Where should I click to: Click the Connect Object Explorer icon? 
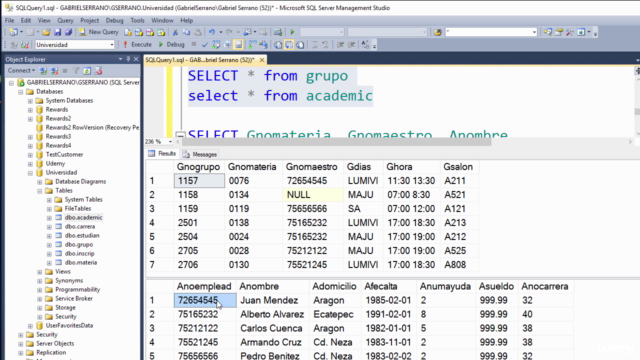43,71
